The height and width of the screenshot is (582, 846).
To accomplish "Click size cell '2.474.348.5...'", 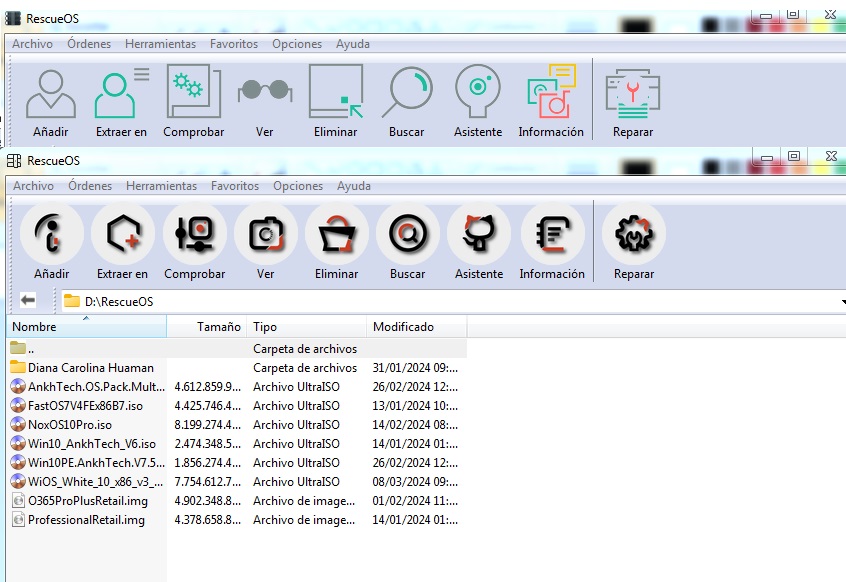I will [x=207, y=444].
